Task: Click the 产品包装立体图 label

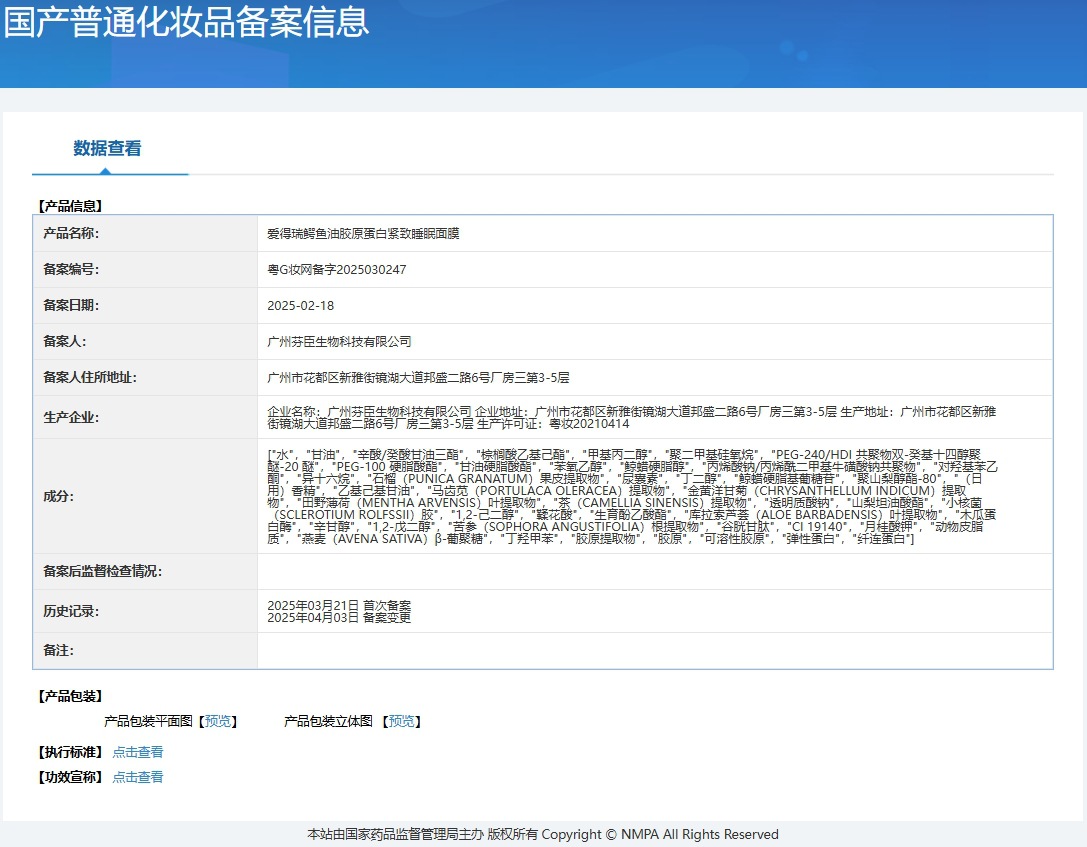Action: [329, 722]
